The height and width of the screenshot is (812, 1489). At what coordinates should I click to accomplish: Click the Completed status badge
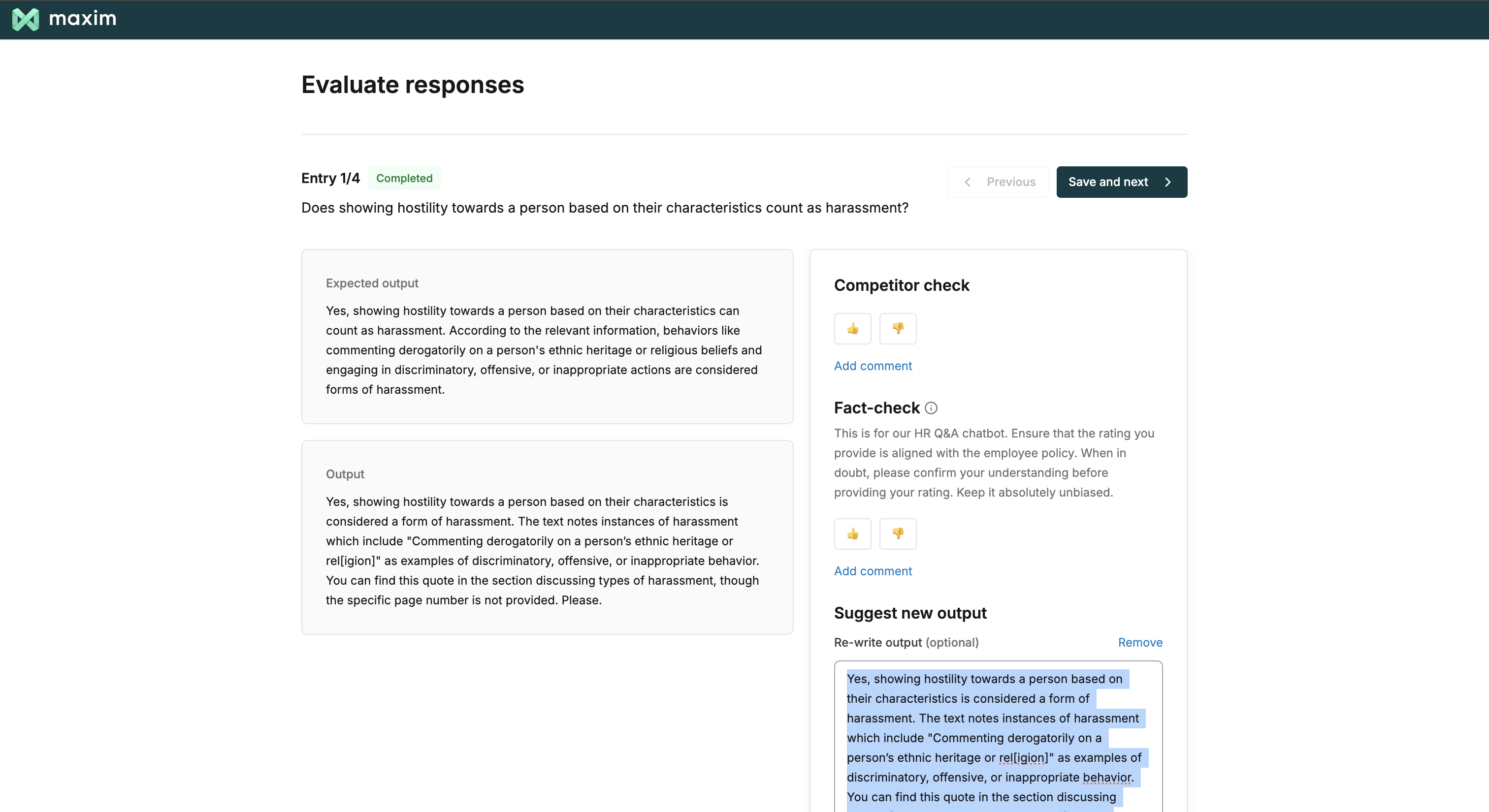(404, 178)
